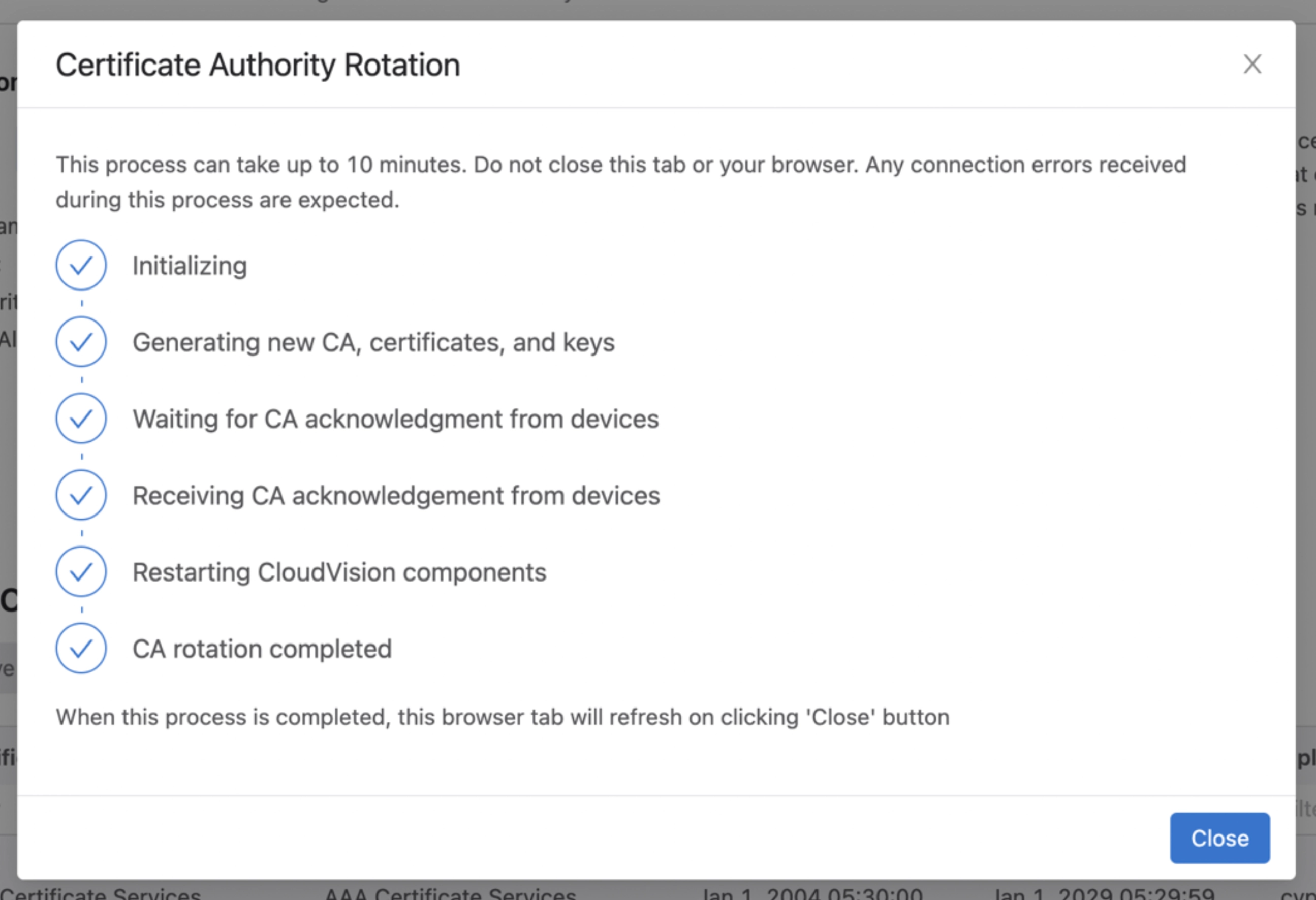Click checkmark beside Restarting CloudVision components

(81, 572)
